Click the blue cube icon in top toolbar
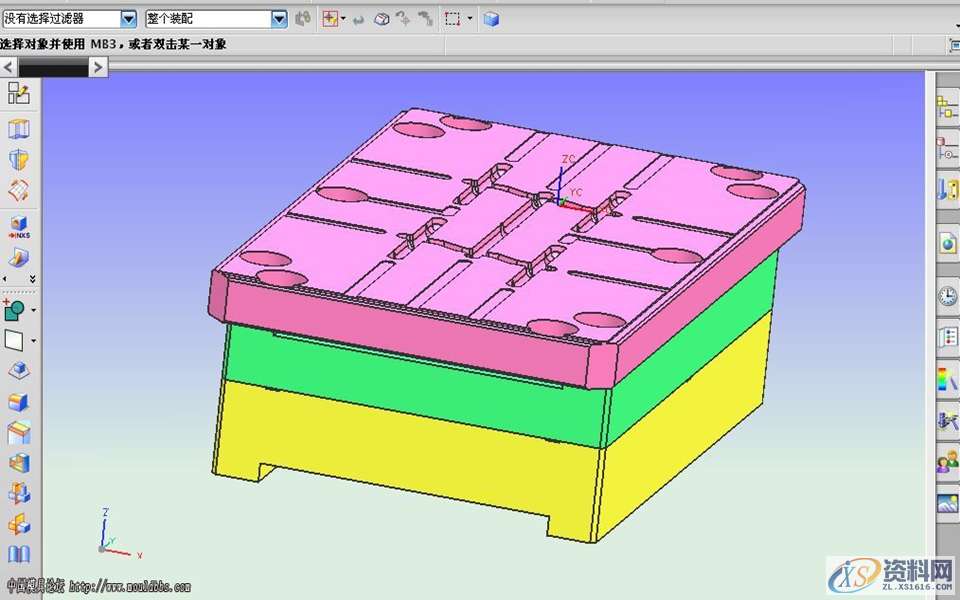 click(491, 19)
